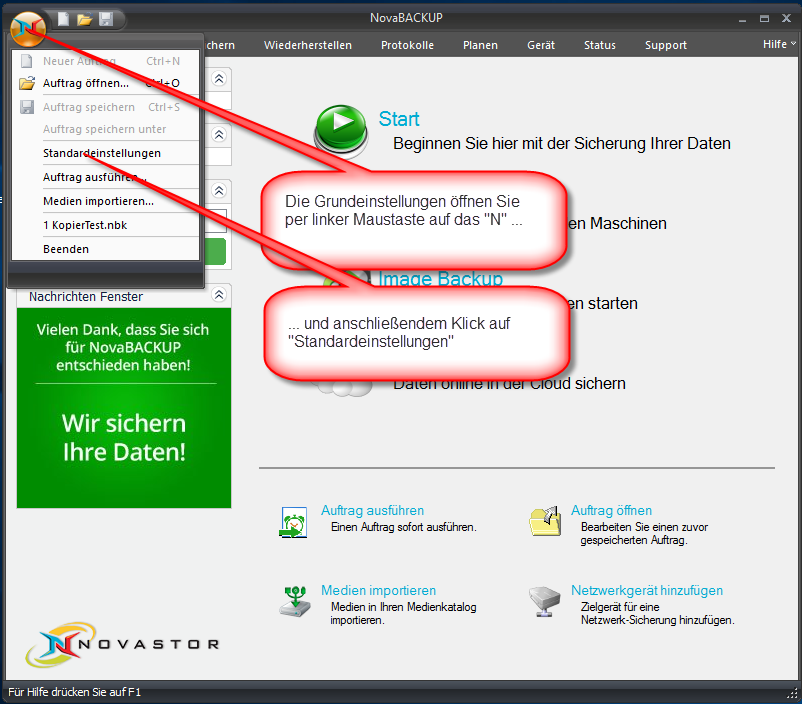Image resolution: width=802 pixels, height=704 pixels.
Task: Click the Auftrag öffnen folder icon
Action: (544, 521)
